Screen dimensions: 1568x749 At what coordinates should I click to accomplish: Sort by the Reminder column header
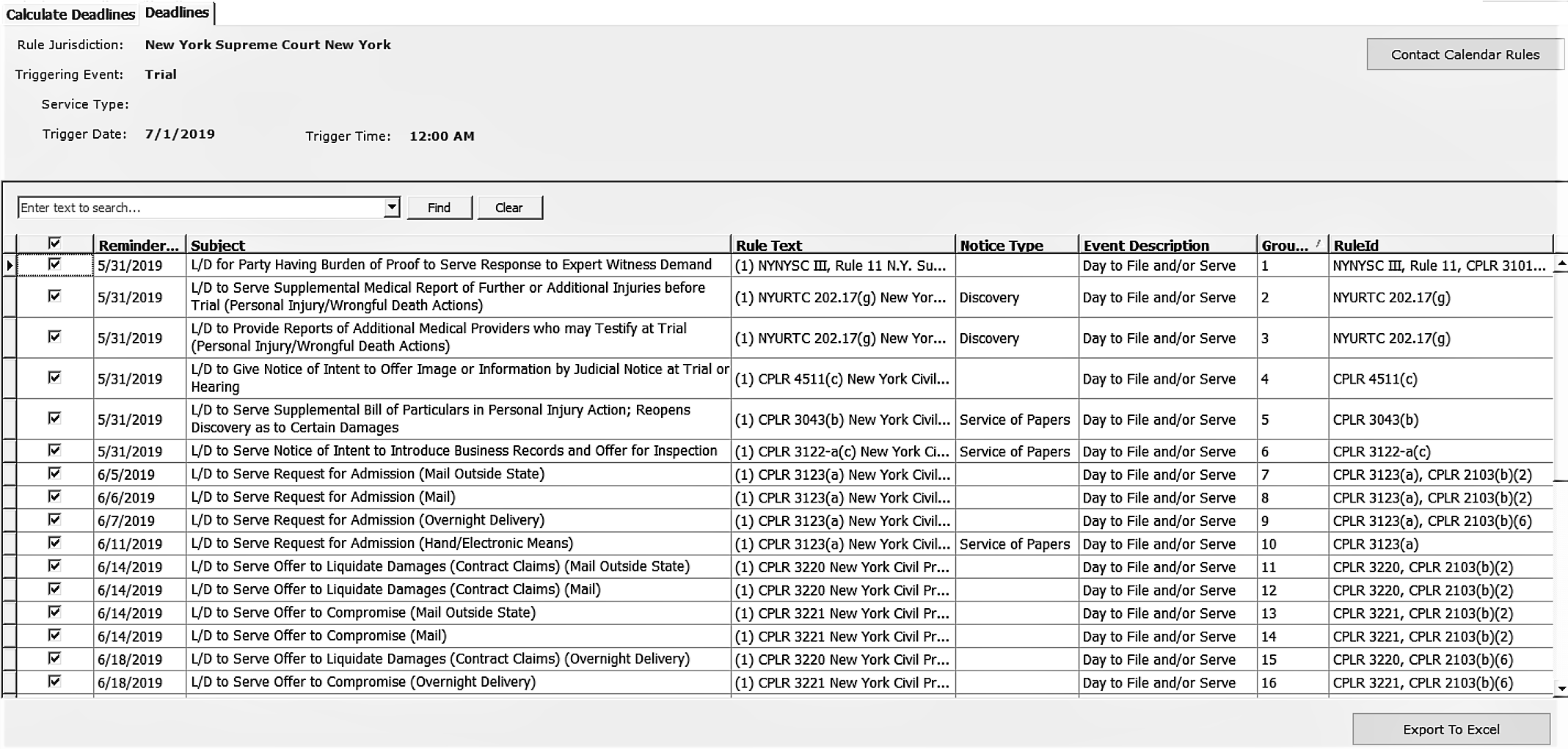[139, 245]
